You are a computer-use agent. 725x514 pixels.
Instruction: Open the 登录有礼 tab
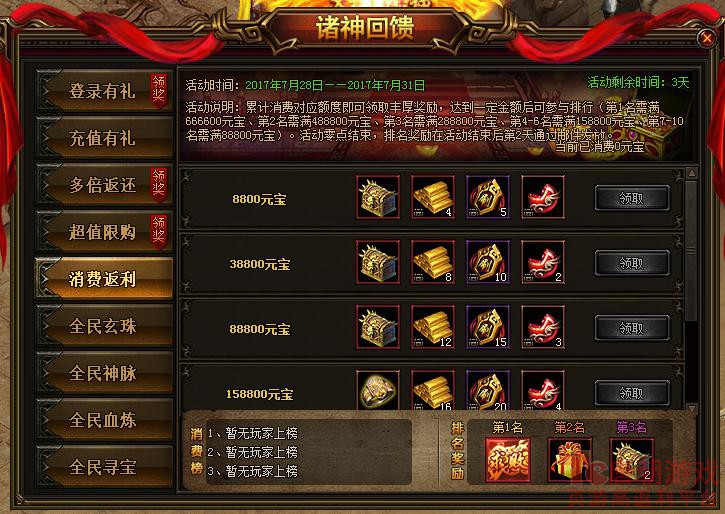[104, 91]
